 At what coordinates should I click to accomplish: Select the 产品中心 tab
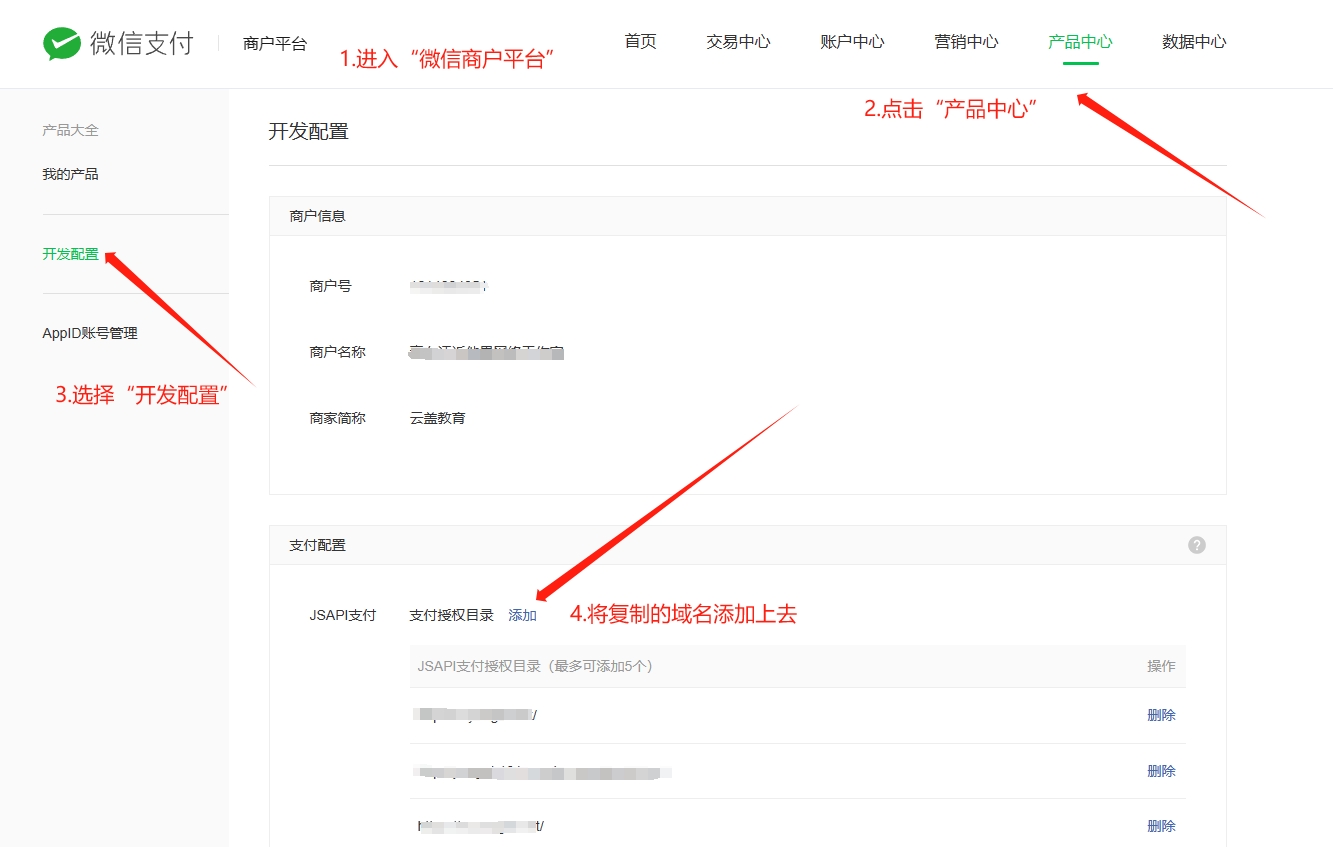click(1080, 42)
